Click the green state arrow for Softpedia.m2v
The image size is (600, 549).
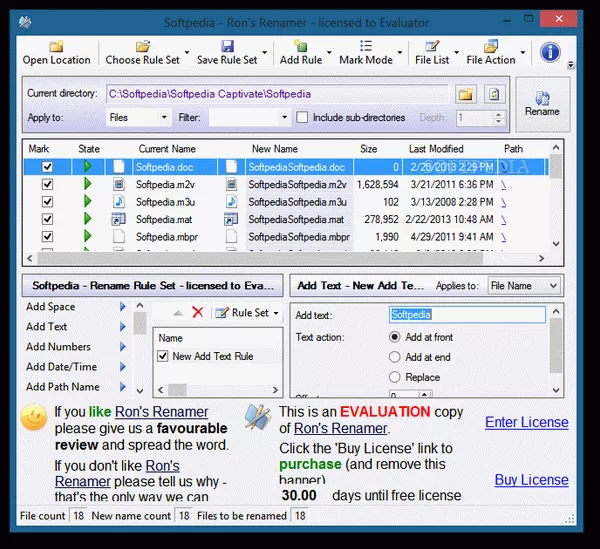click(x=88, y=184)
